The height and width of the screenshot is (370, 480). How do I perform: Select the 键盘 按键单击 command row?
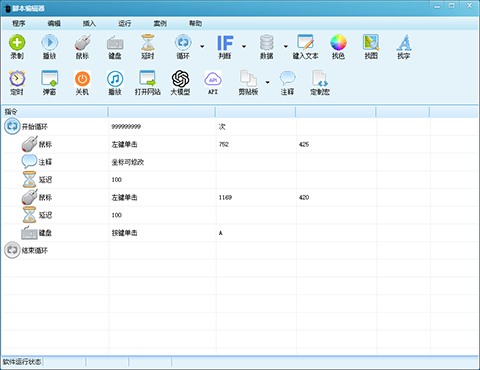coord(240,233)
